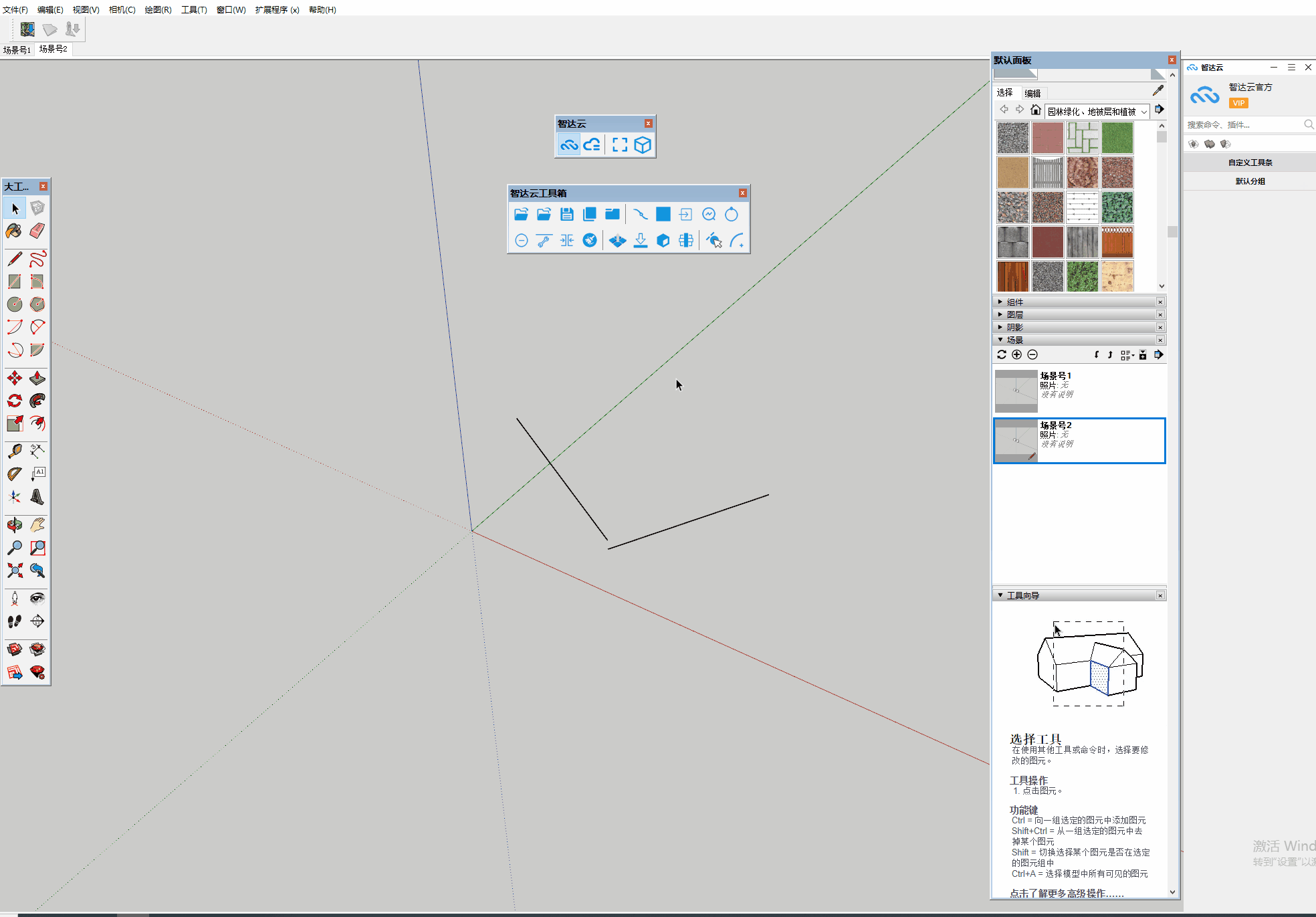Select the Line pencil tool

point(14,259)
